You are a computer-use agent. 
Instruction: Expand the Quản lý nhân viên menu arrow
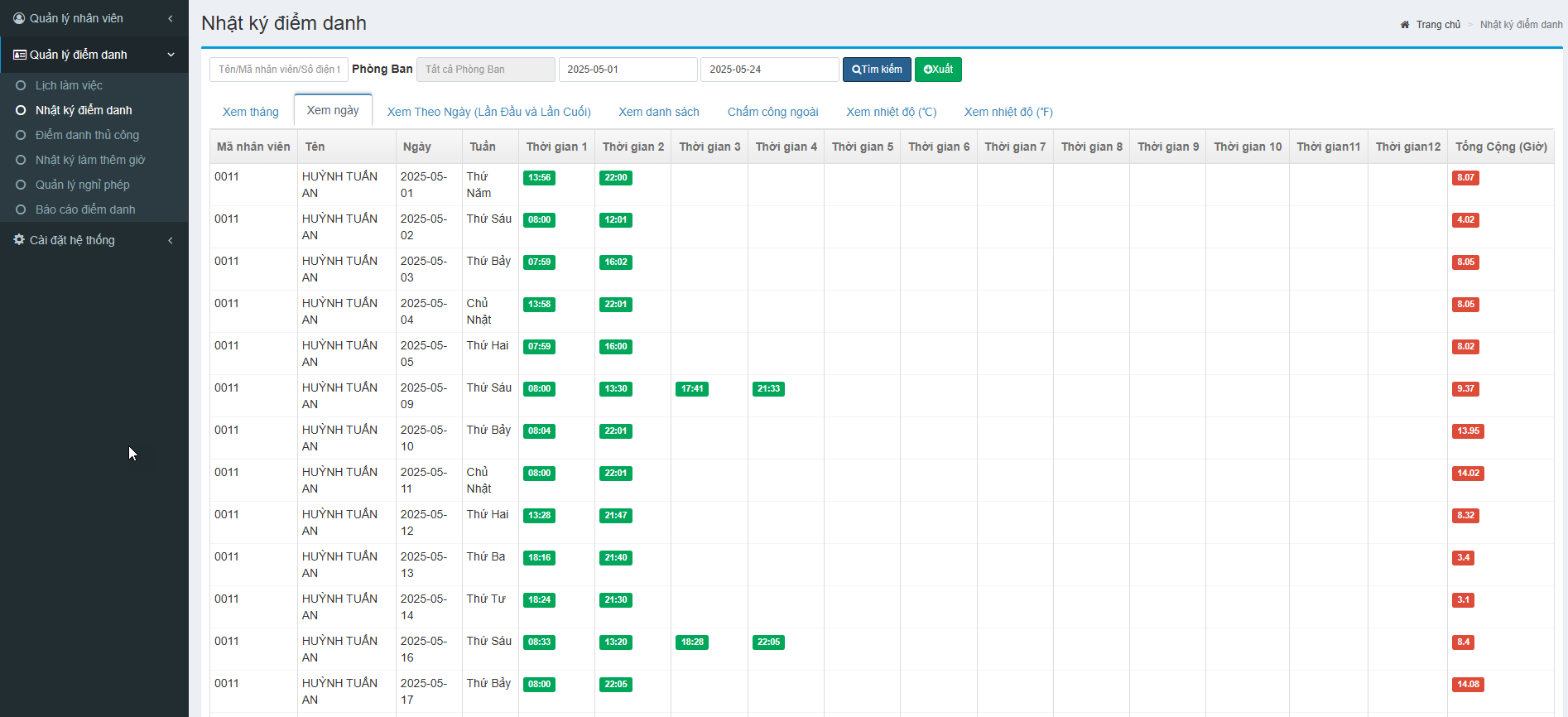[x=171, y=18]
